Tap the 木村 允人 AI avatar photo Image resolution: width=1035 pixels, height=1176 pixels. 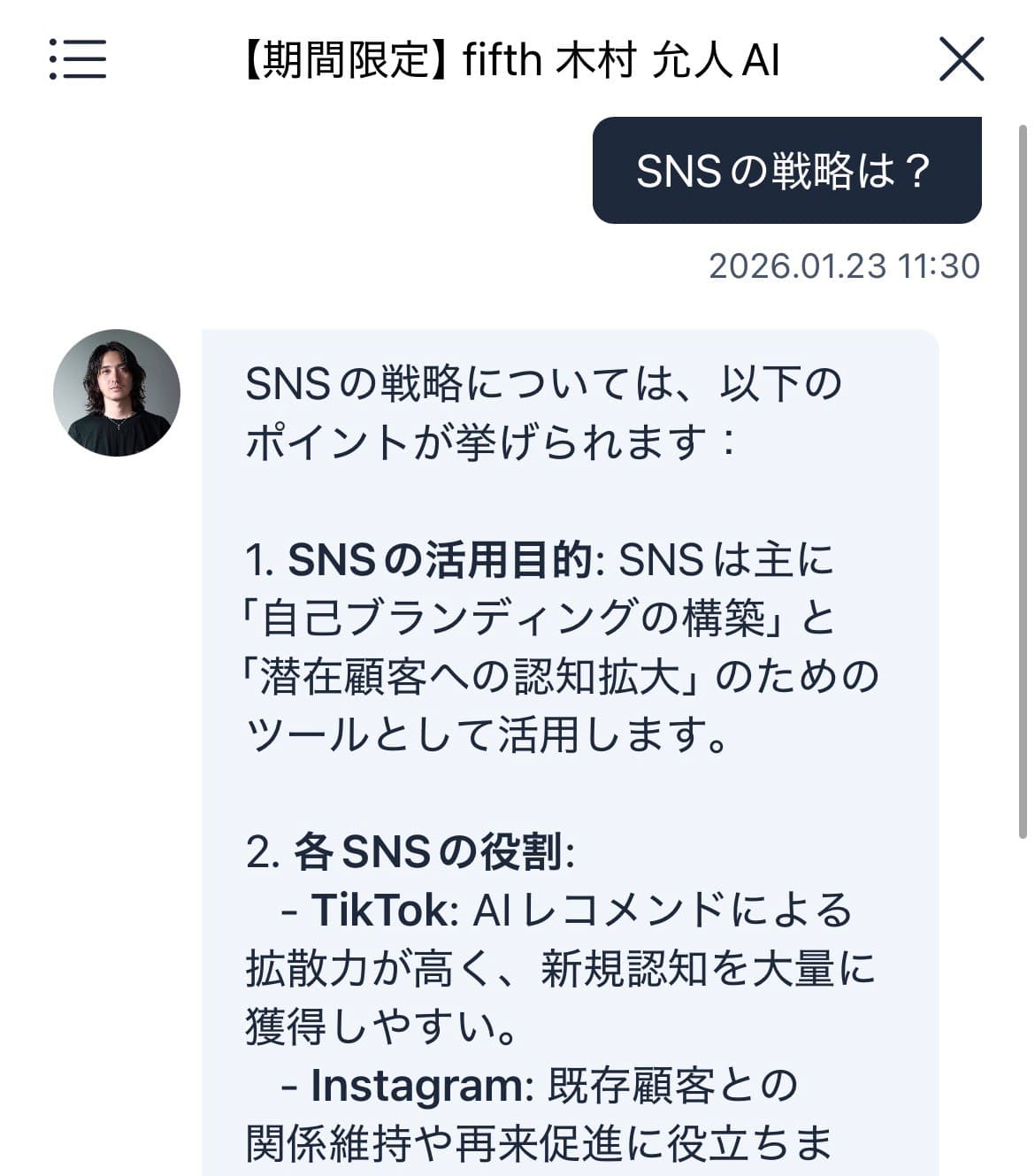point(117,393)
